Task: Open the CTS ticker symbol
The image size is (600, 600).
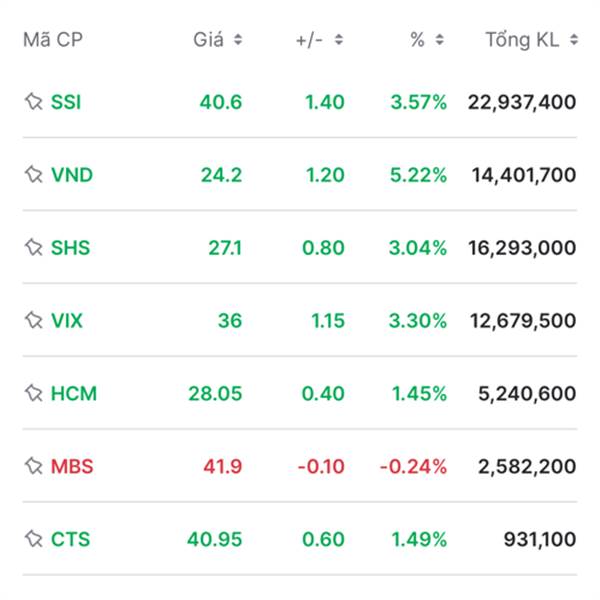Action: click(70, 540)
